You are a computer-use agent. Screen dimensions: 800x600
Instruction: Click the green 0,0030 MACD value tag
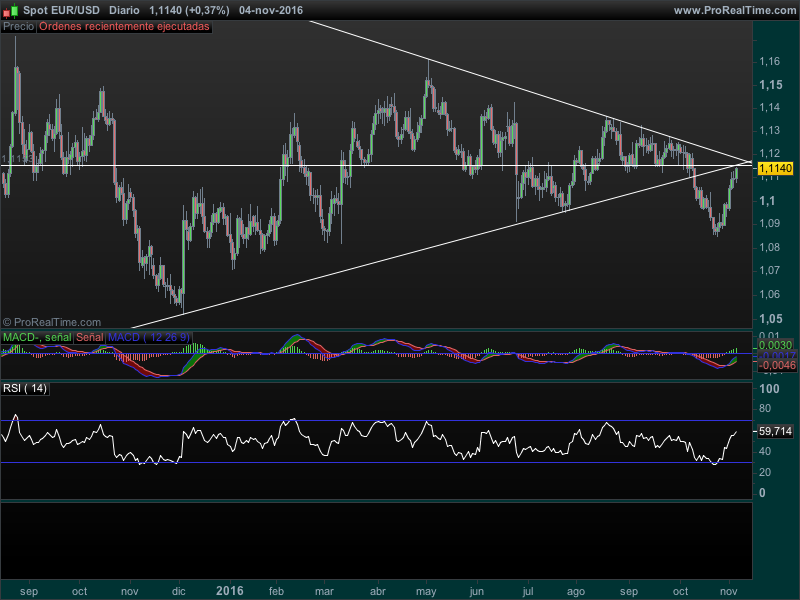pyautogui.click(x=775, y=345)
